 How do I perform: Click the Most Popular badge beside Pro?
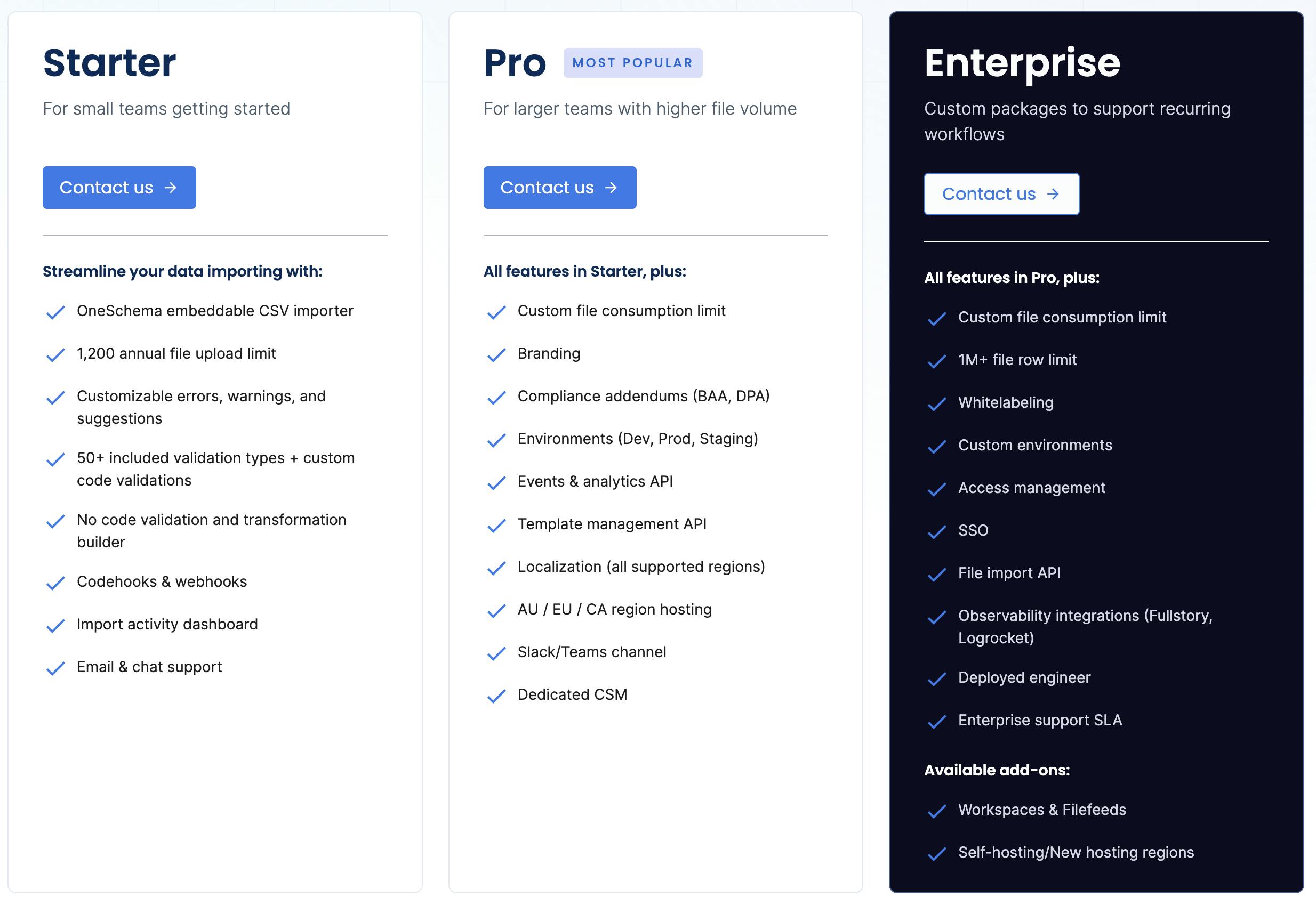pos(632,63)
